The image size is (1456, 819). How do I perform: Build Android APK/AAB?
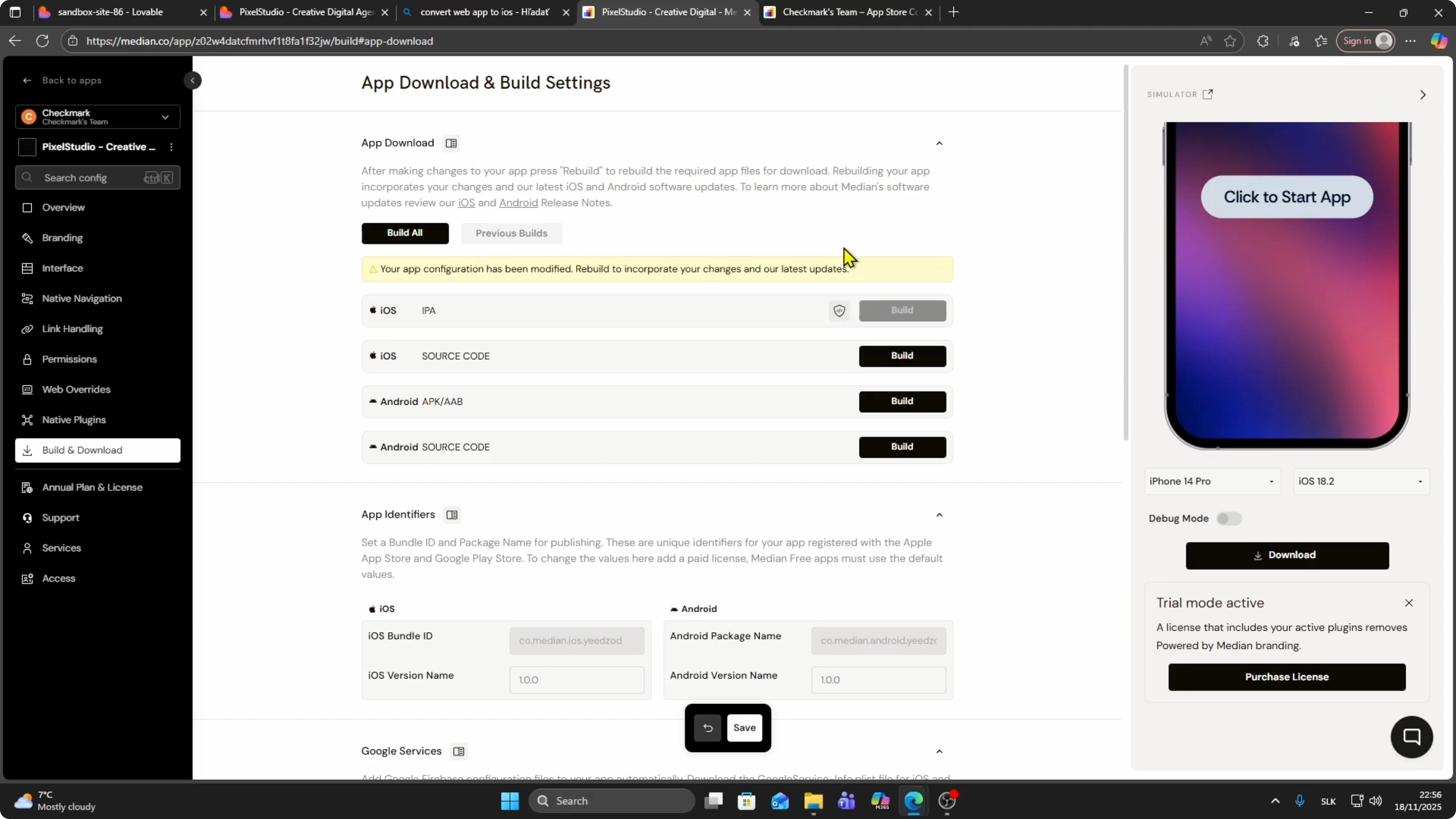pos(902,401)
